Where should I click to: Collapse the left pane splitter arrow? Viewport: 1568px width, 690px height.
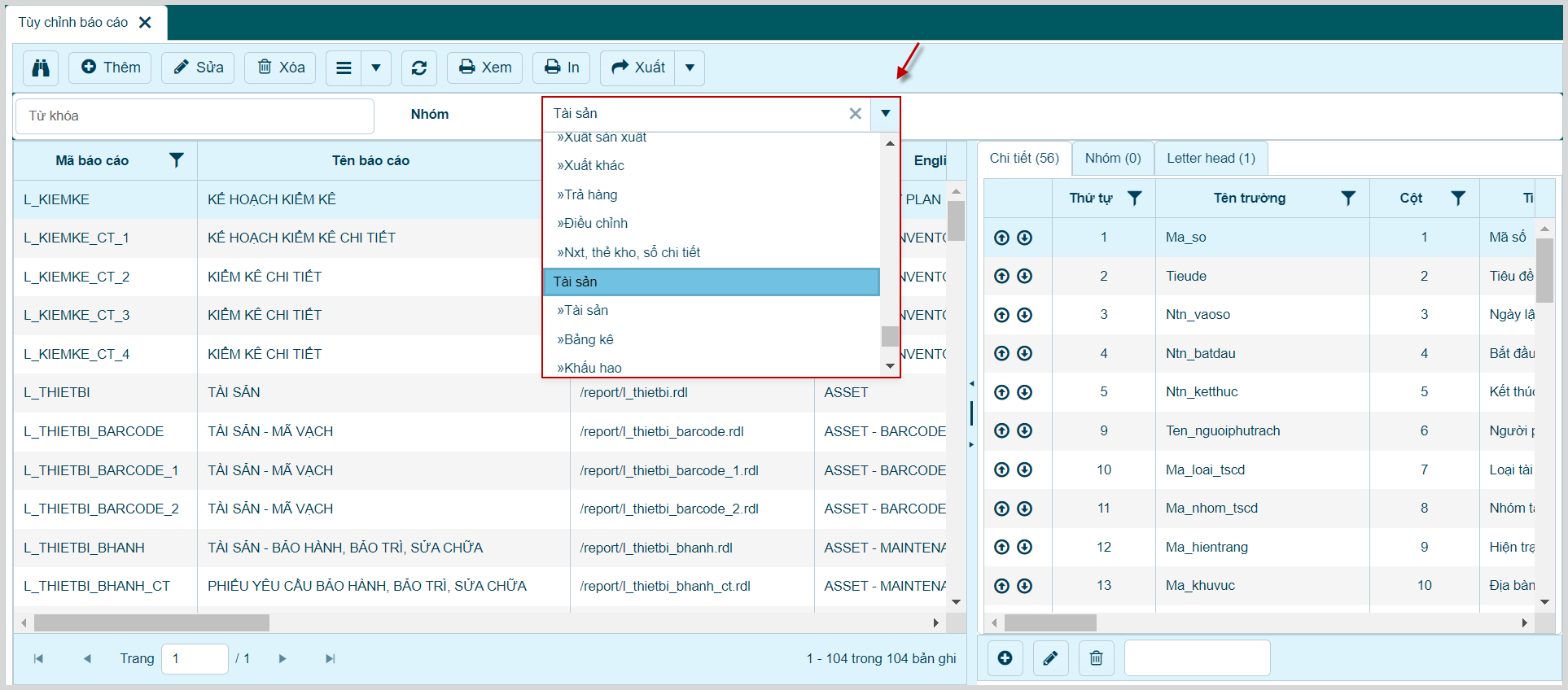click(x=971, y=383)
